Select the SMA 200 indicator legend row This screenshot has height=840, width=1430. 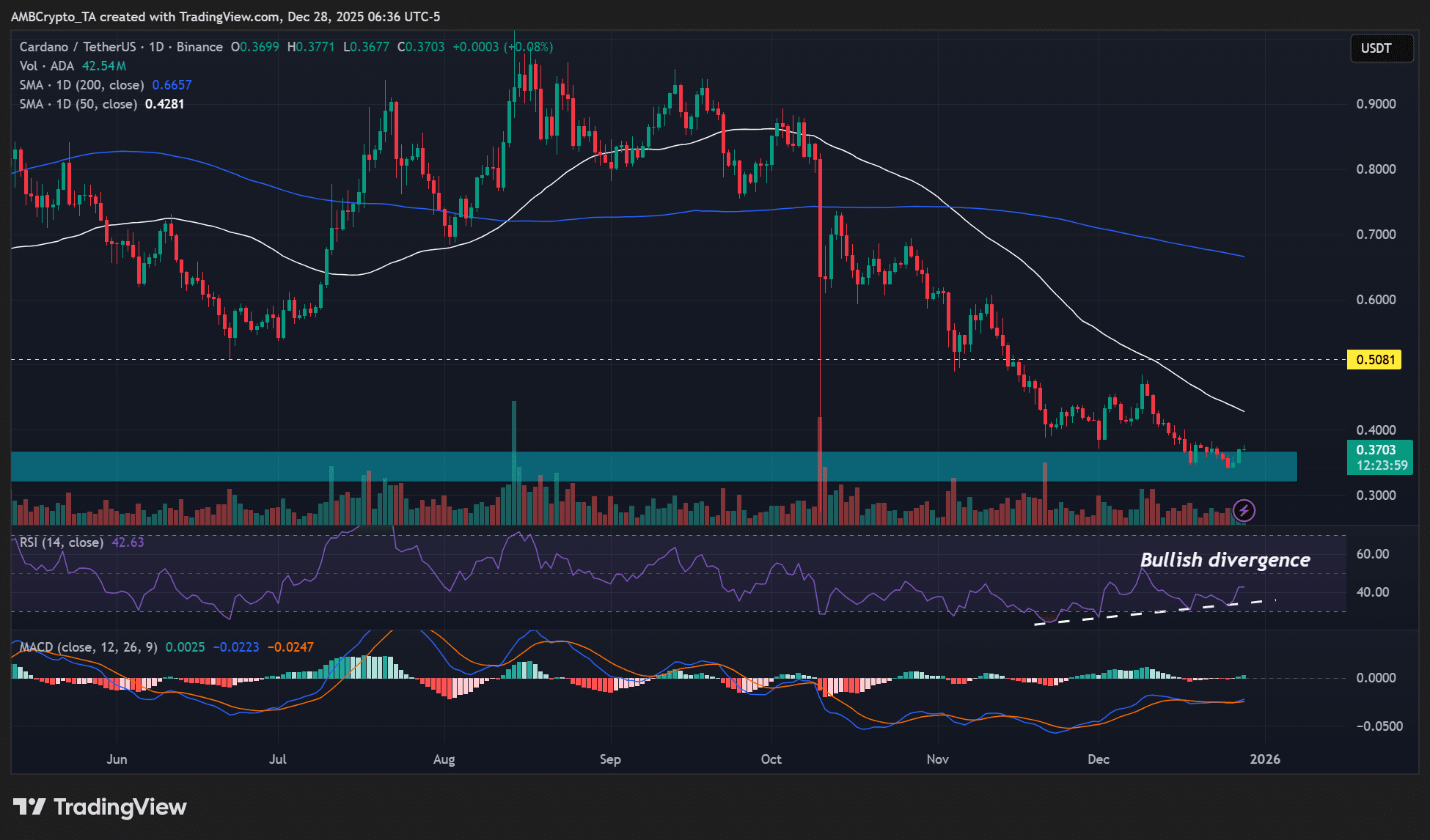pos(81,85)
